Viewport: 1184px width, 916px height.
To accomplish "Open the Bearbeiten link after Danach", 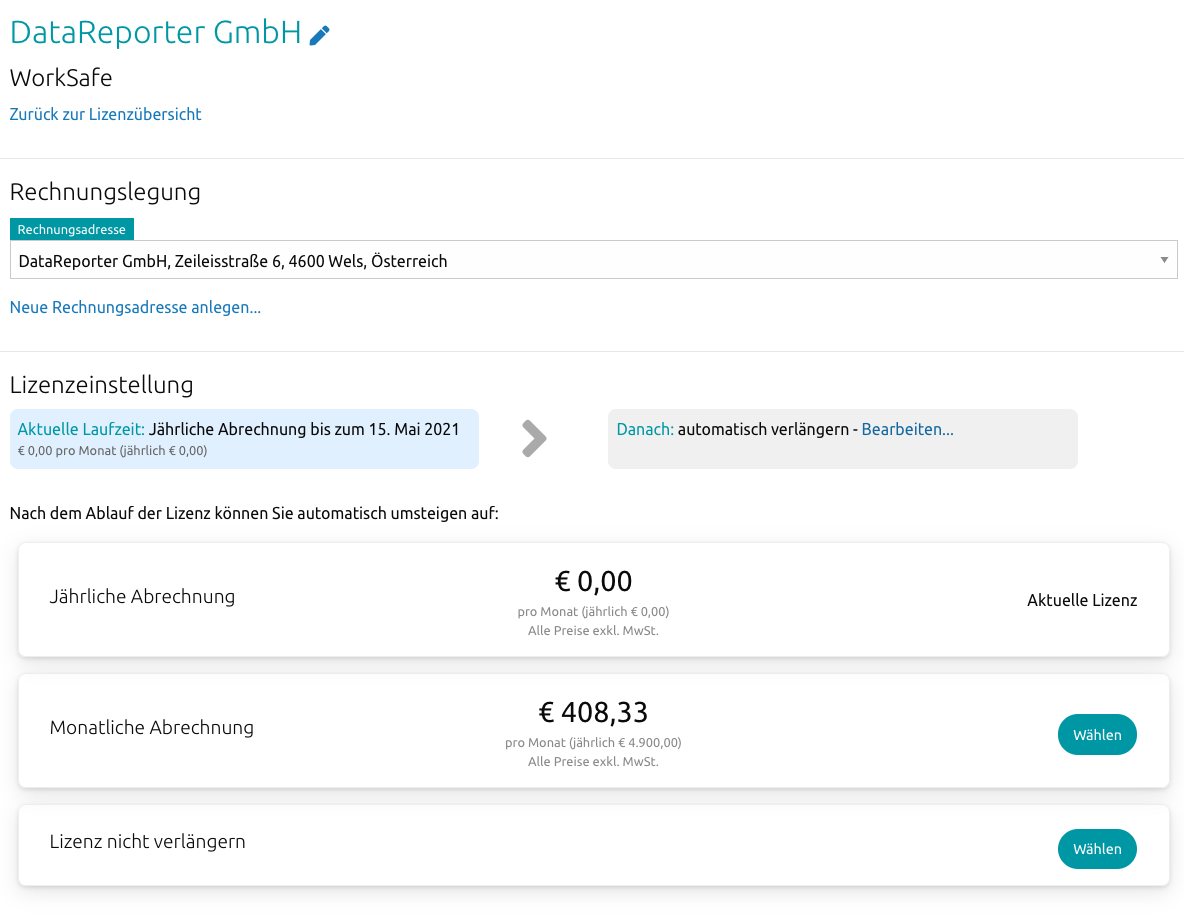I will (x=907, y=429).
